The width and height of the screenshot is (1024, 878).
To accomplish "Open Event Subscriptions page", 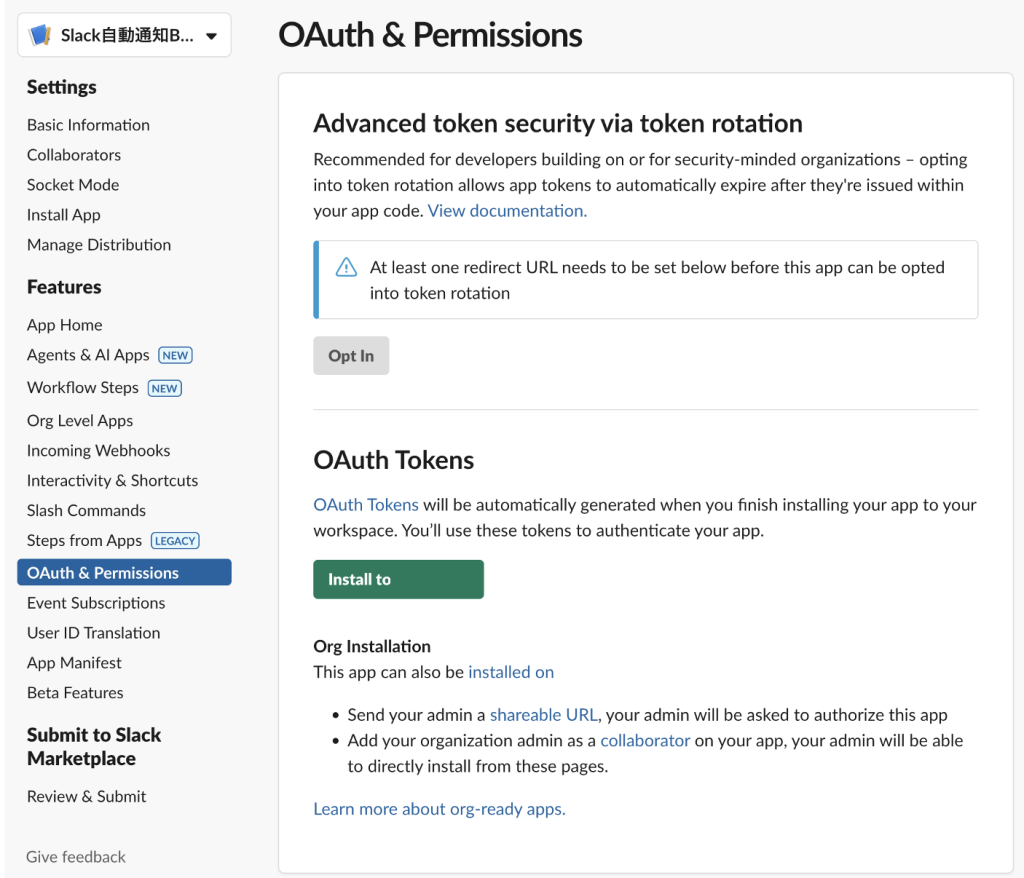I will [x=96, y=603].
